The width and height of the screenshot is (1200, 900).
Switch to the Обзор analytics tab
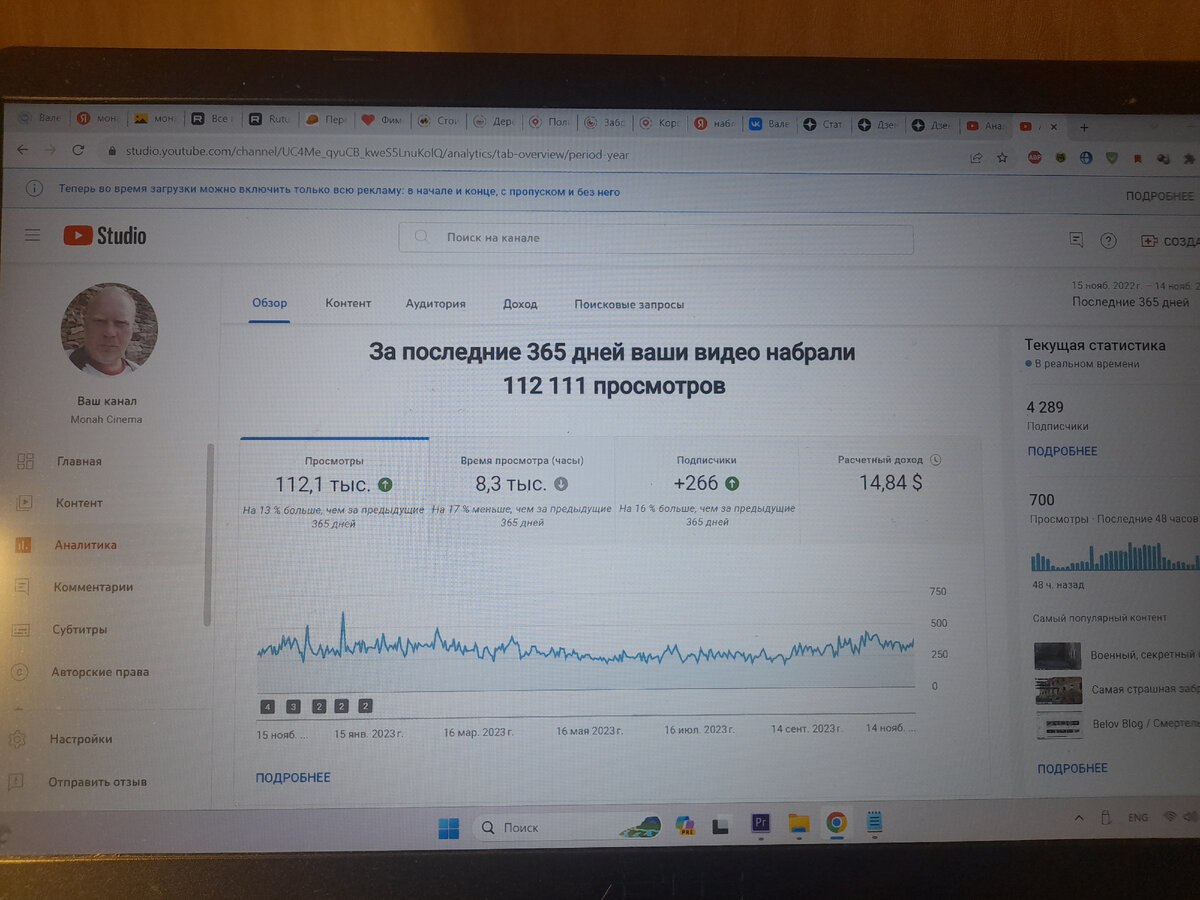click(269, 303)
